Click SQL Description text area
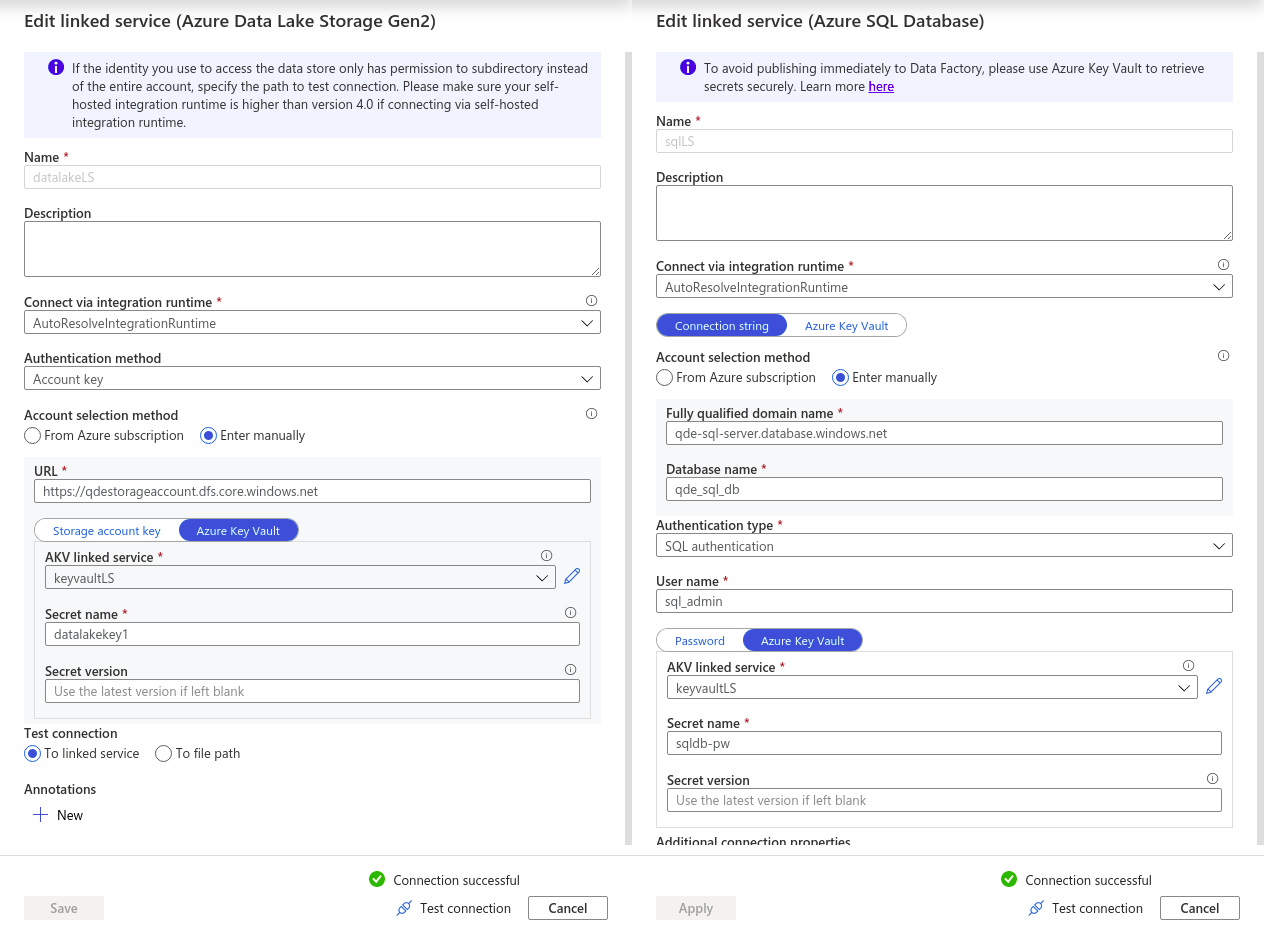The width and height of the screenshot is (1264, 928). [944, 213]
